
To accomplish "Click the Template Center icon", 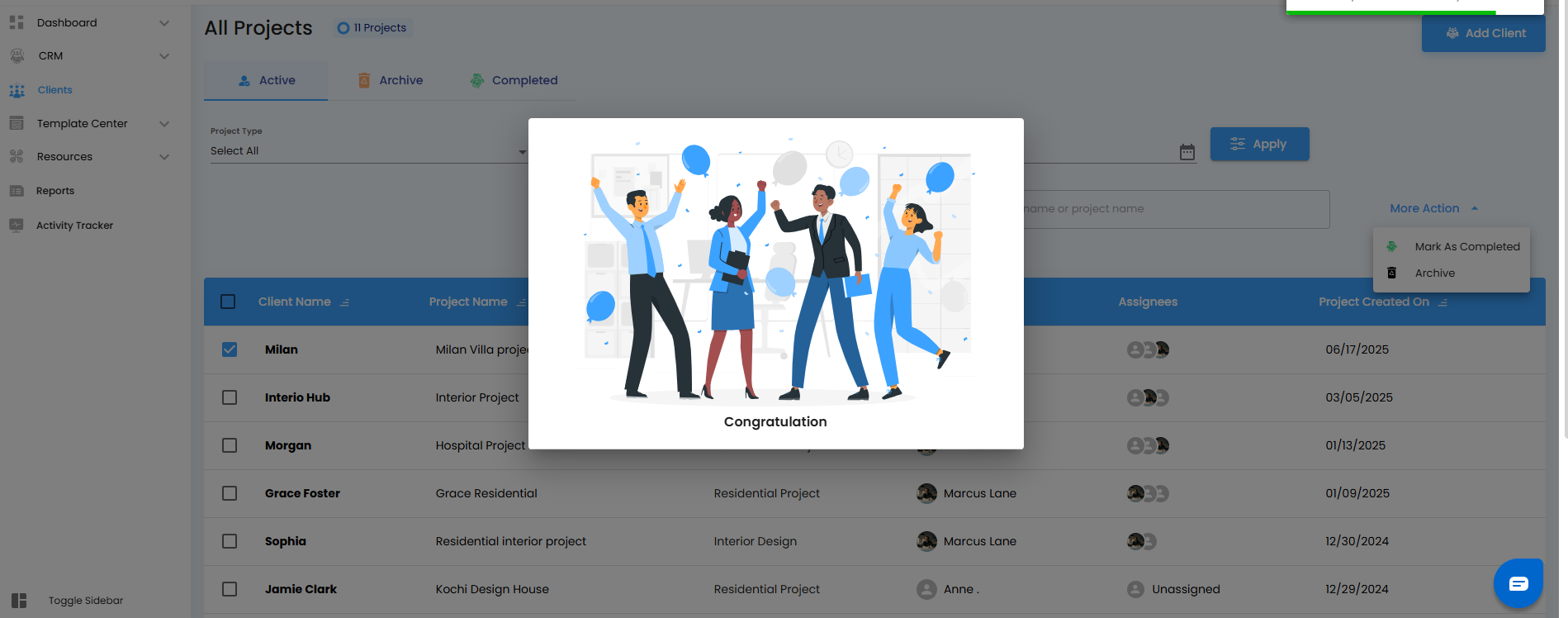I will [x=17, y=123].
